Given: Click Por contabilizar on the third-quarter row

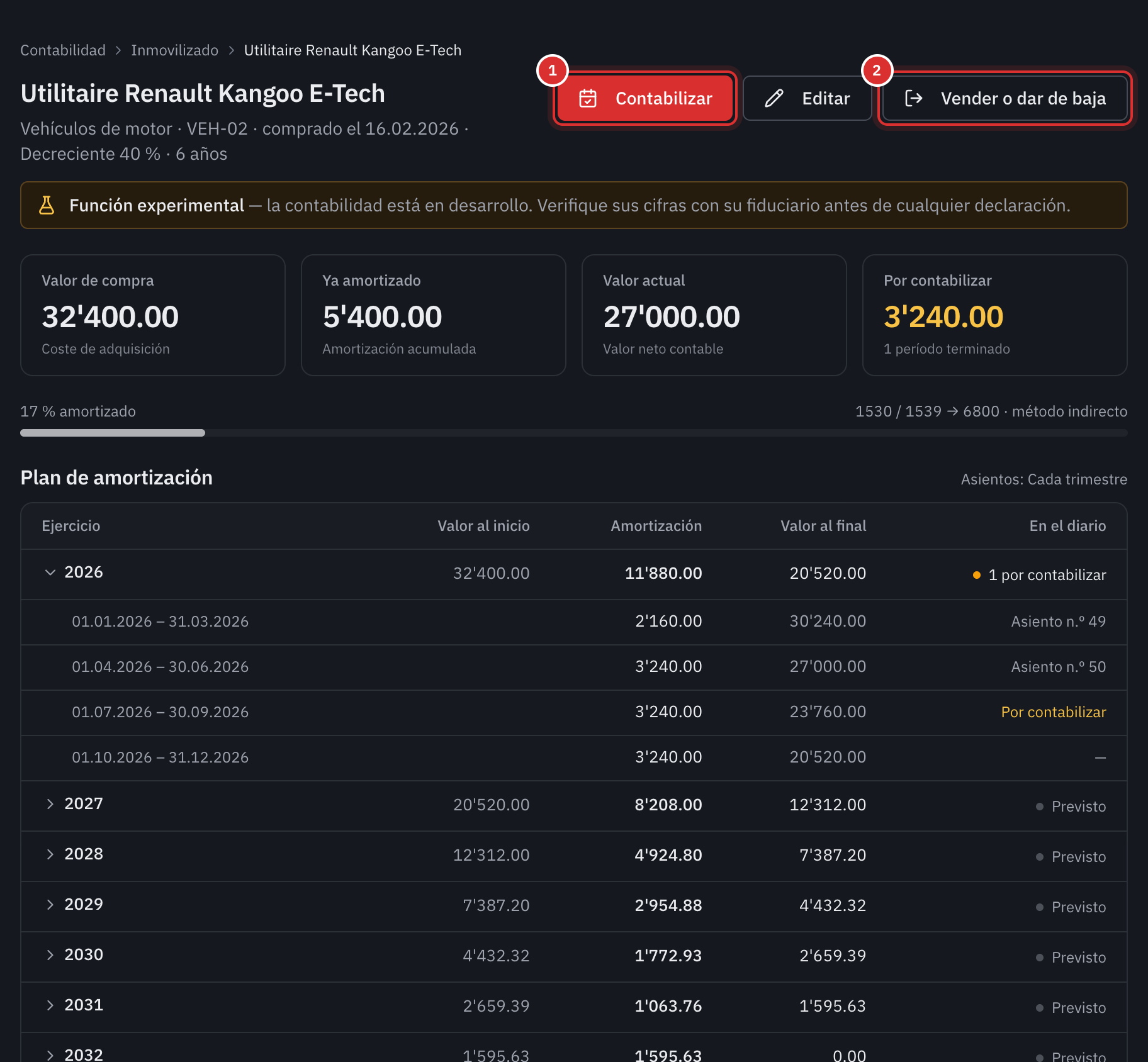Looking at the screenshot, I should pyautogui.click(x=1053, y=712).
